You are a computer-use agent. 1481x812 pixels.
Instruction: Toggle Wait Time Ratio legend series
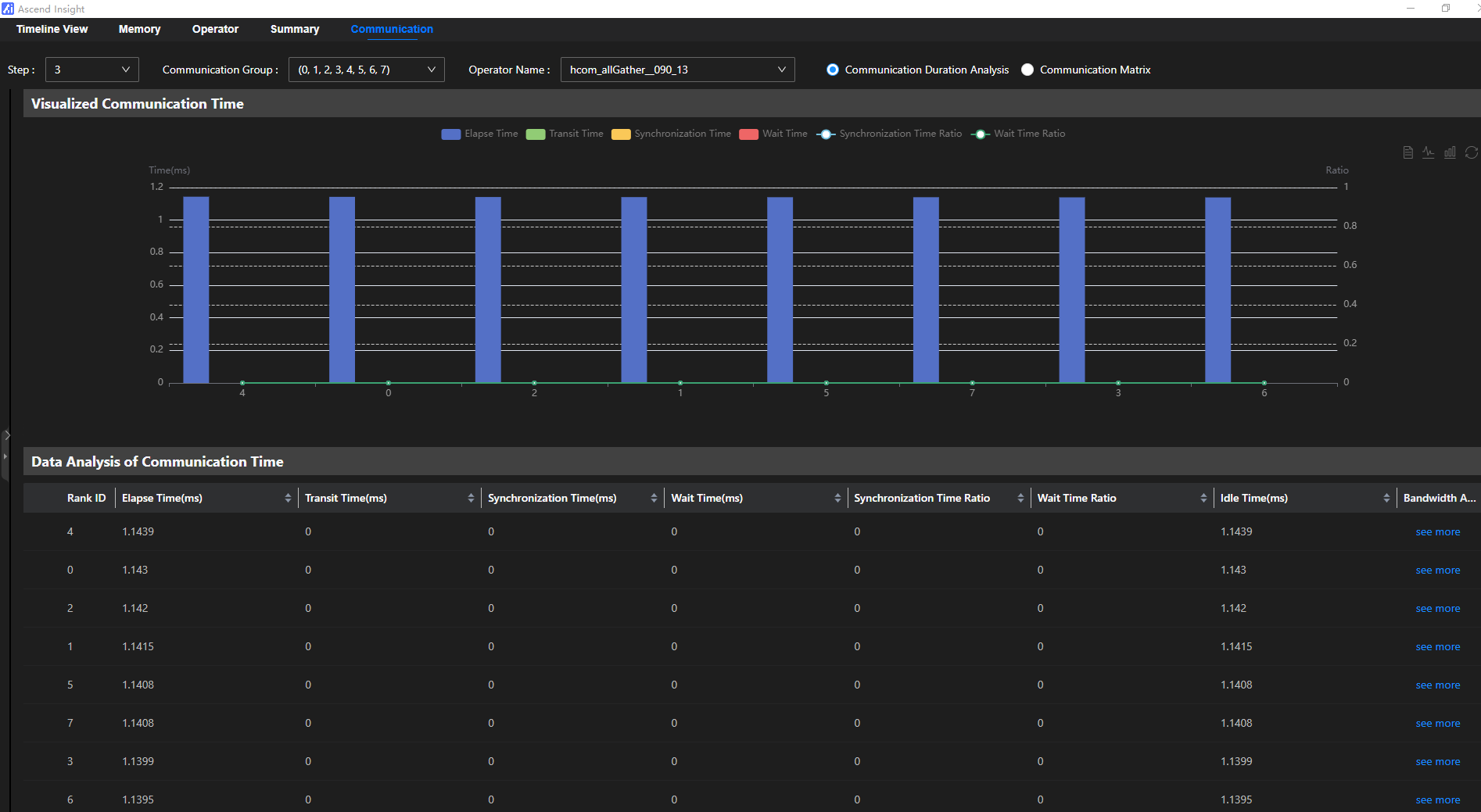coord(1018,134)
